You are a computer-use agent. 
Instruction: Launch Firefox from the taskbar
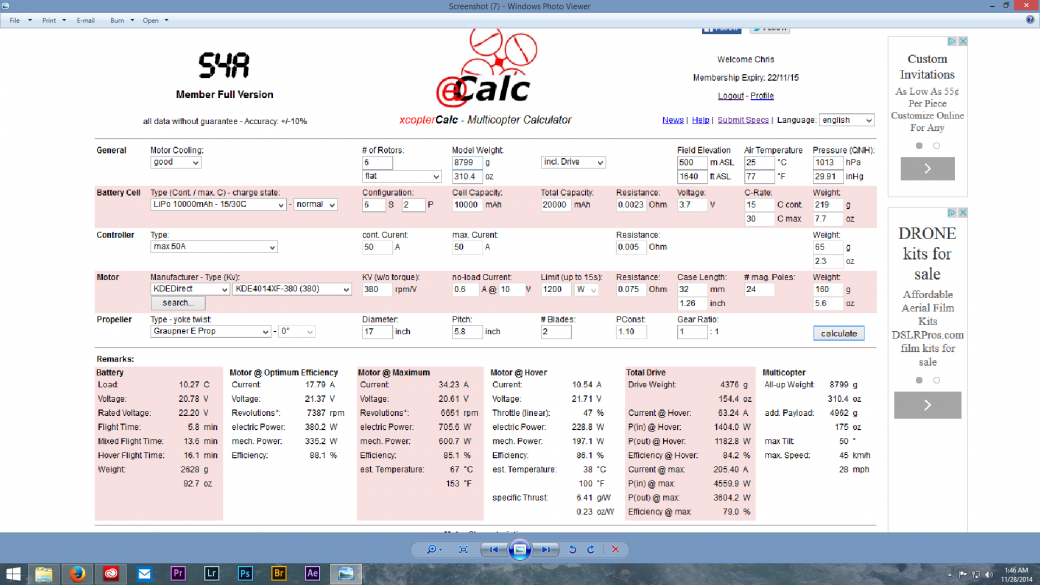pos(77,574)
